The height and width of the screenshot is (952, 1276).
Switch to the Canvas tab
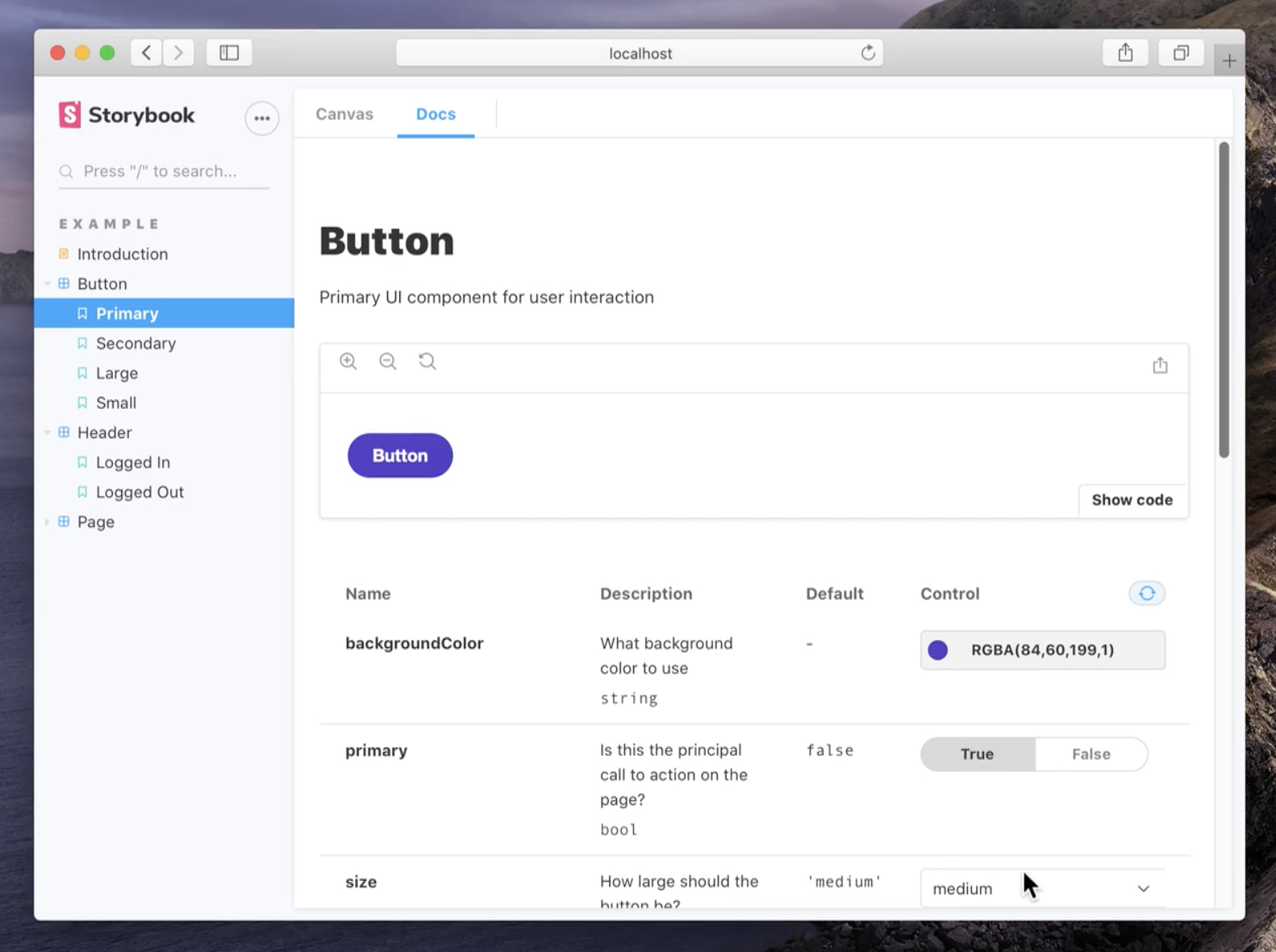[x=344, y=114]
